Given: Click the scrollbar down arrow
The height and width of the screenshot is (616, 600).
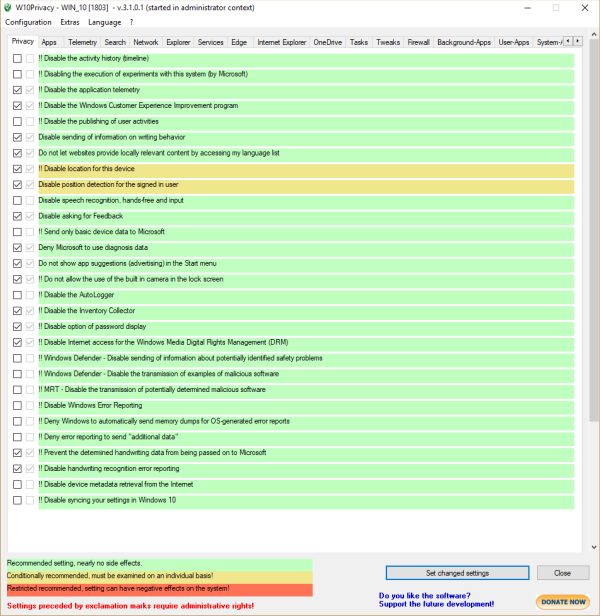Looking at the screenshot, I should (x=594, y=547).
